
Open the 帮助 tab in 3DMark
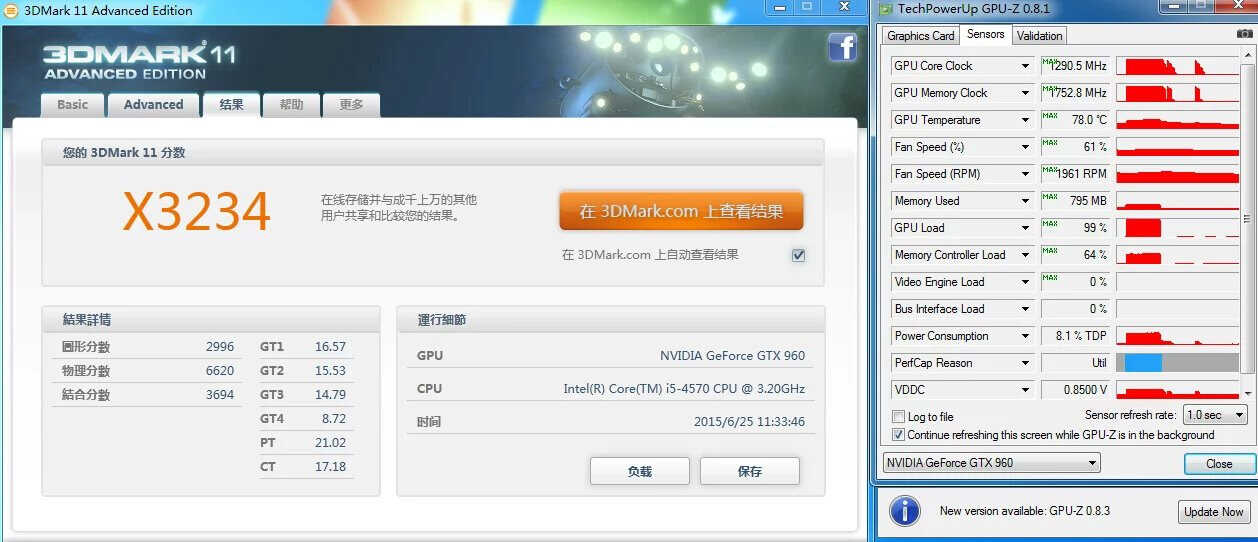click(x=291, y=104)
